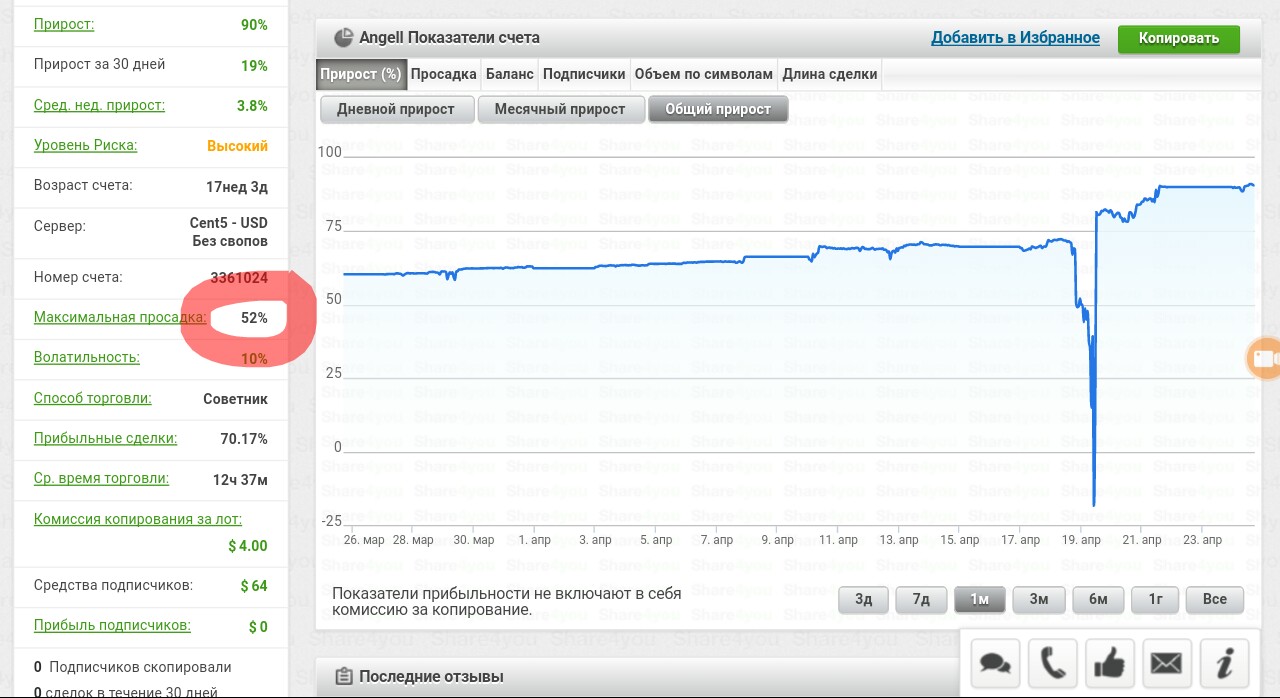Click the clipboard icon by Последние отзывы
The width and height of the screenshot is (1280, 698).
point(344,677)
